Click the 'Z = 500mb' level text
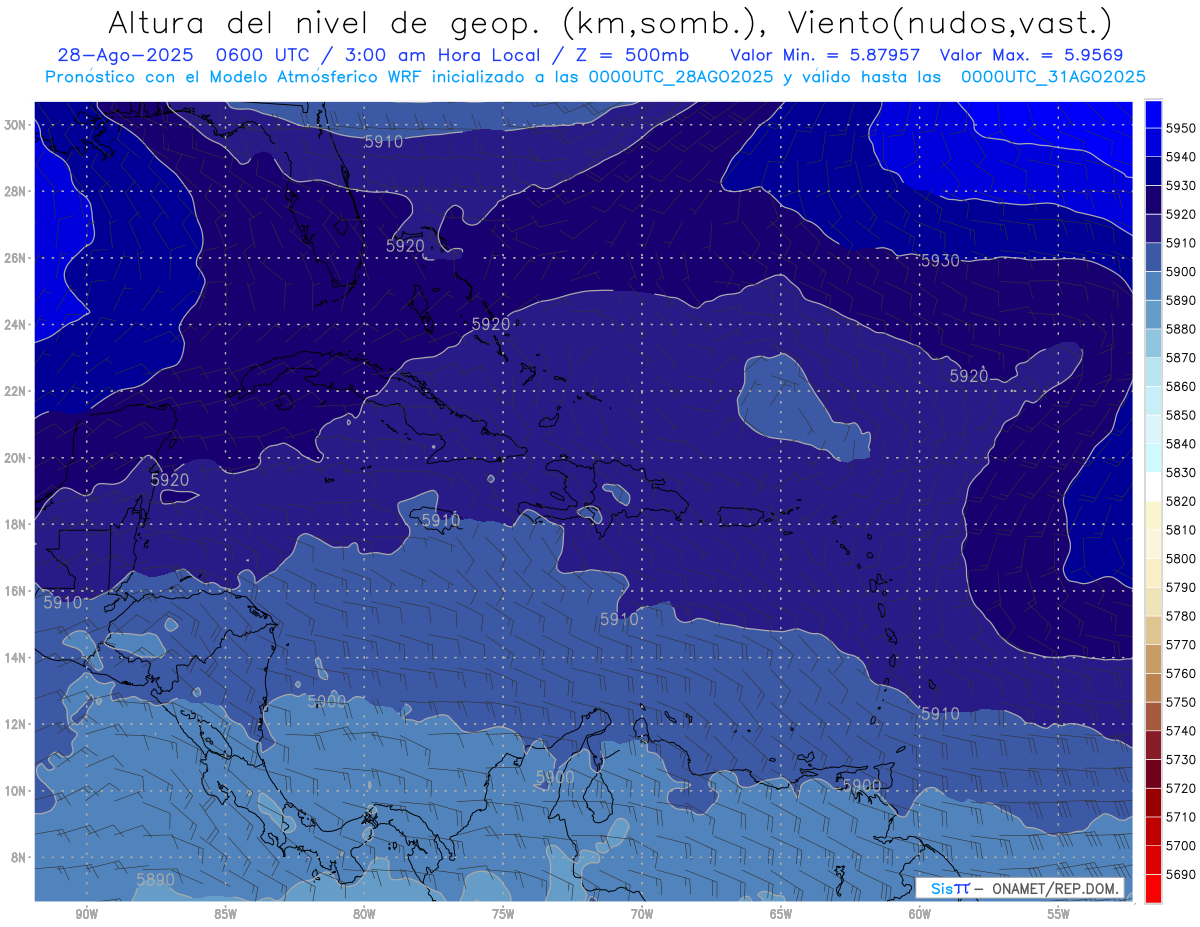The height and width of the screenshot is (927, 1200). (x=628, y=55)
